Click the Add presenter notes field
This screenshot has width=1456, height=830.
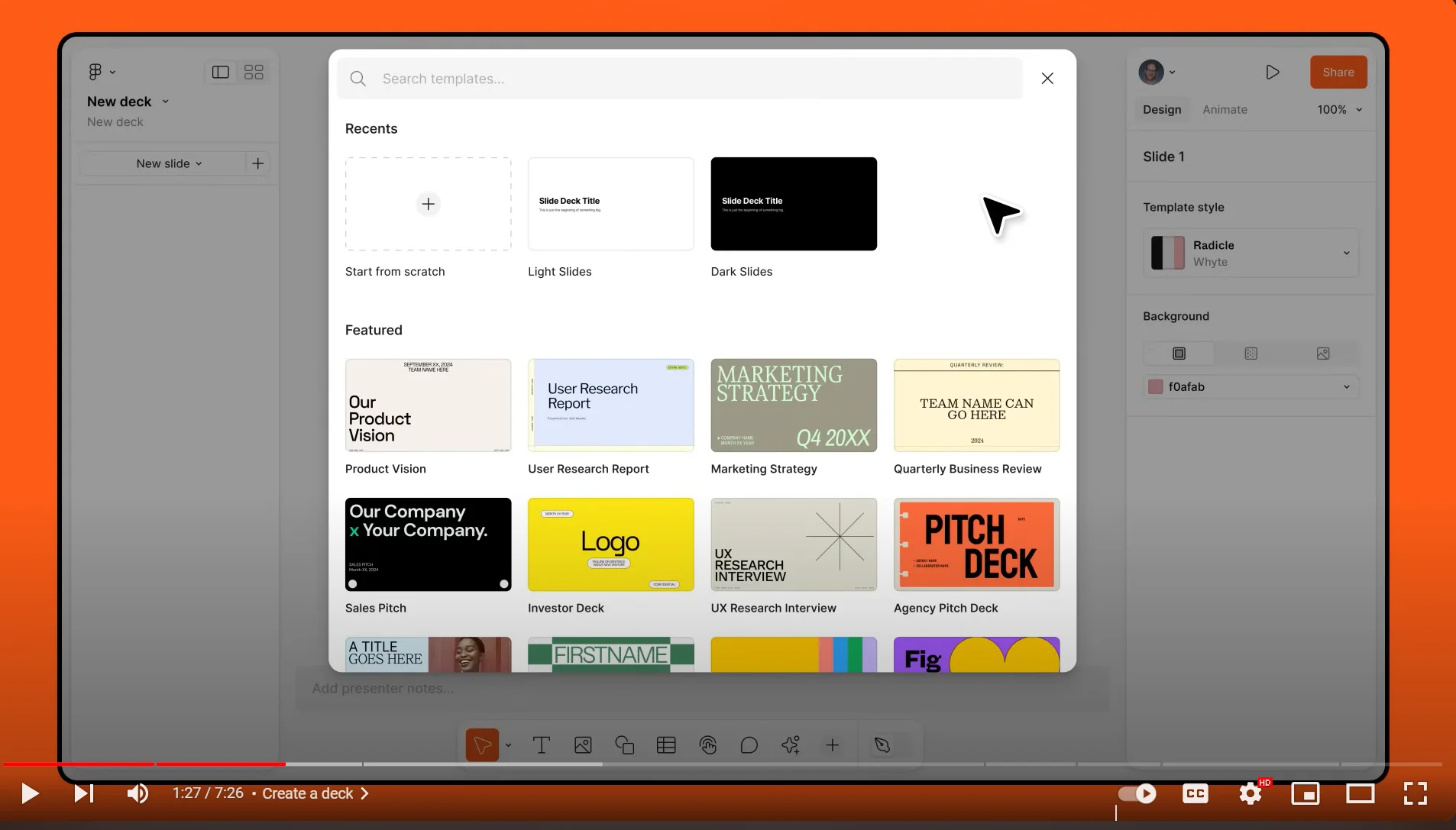pos(702,689)
